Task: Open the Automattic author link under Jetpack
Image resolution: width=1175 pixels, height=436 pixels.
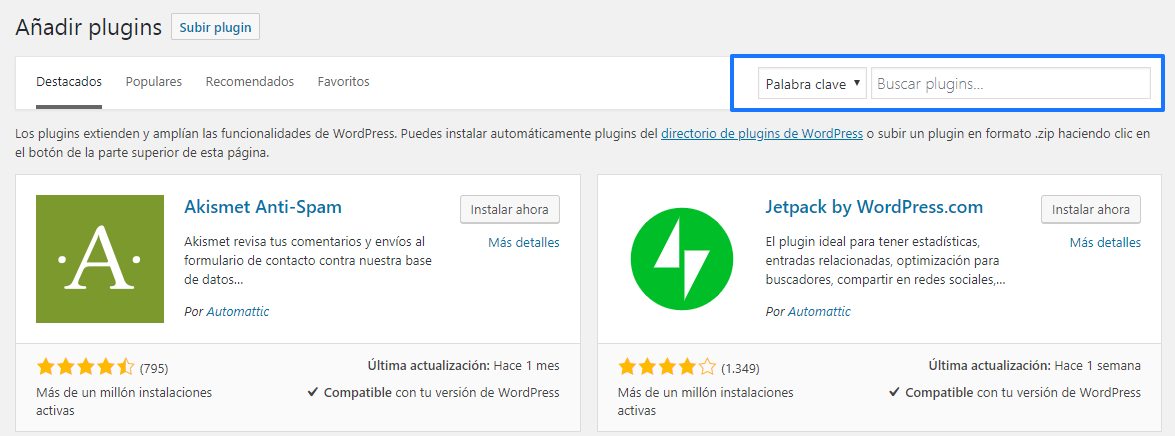Action: (819, 312)
